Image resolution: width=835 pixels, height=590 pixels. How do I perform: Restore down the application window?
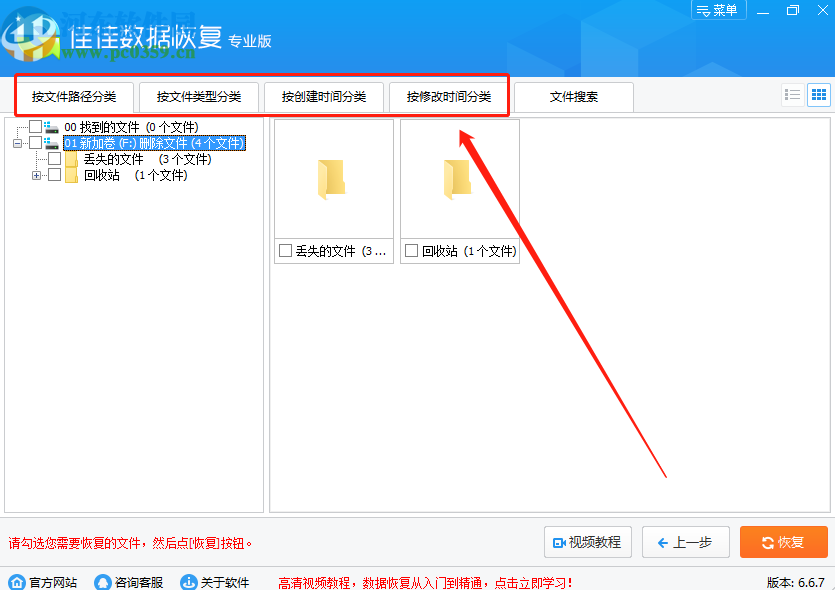(793, 10)
